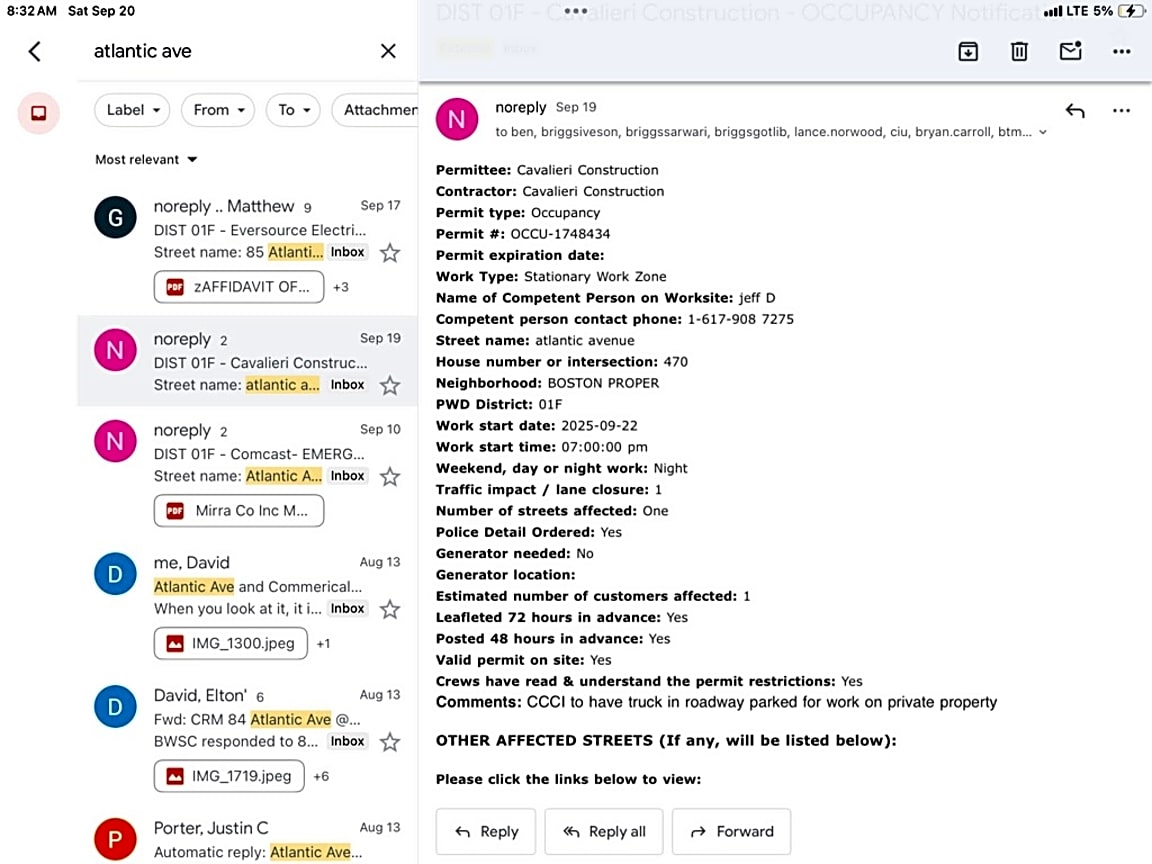This screenshot has height=864, width=1152.
Task: Open the top toolbar more options menu
Action: [1121, 51]
